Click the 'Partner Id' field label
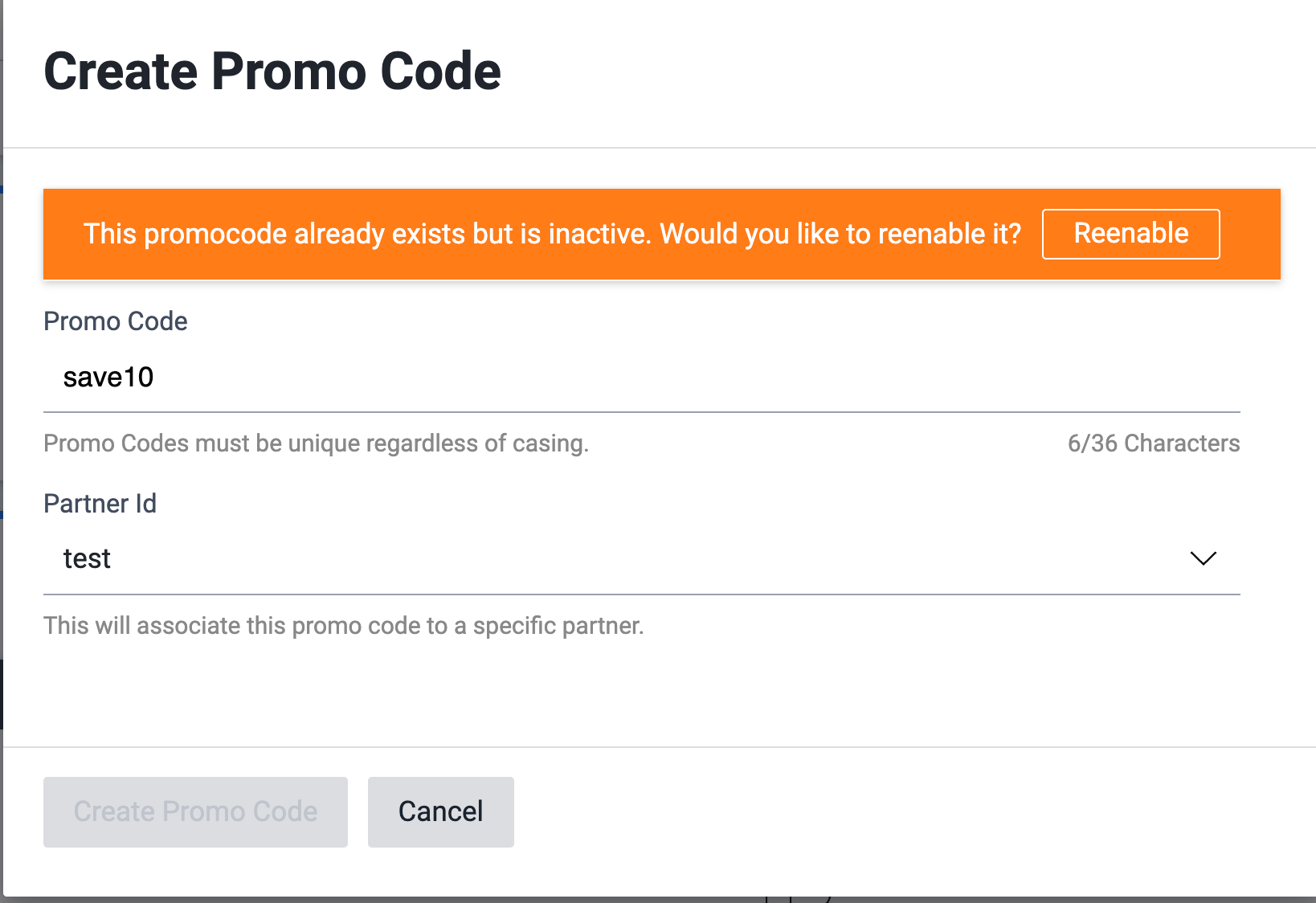Viewport: 1316px width, 903px height. pyautogui.click(x=100, y=504)
